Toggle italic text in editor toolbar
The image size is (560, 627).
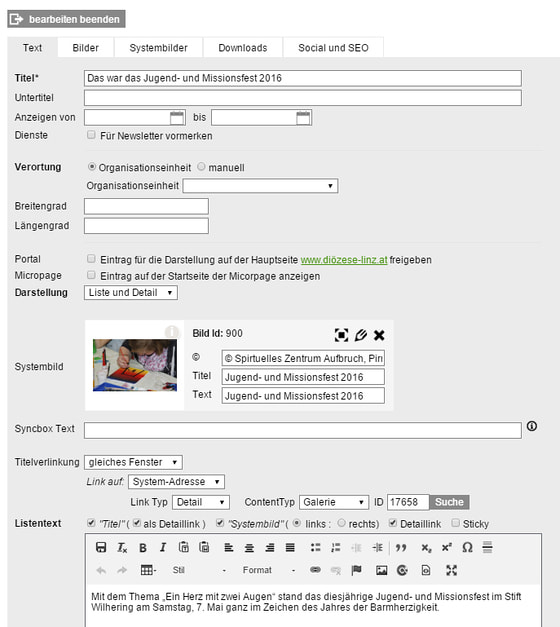pos(163,547)
